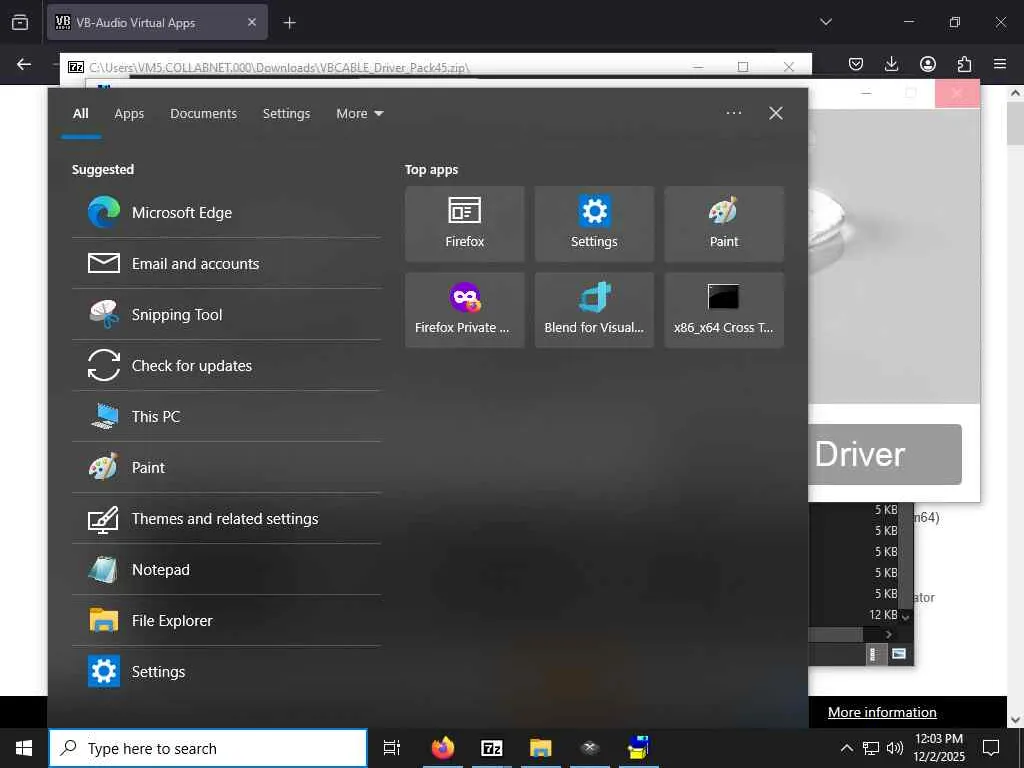This screenshot has height=768, width=1024.
Task: Open Firefox account menu
Action: (x=928, y=64)
